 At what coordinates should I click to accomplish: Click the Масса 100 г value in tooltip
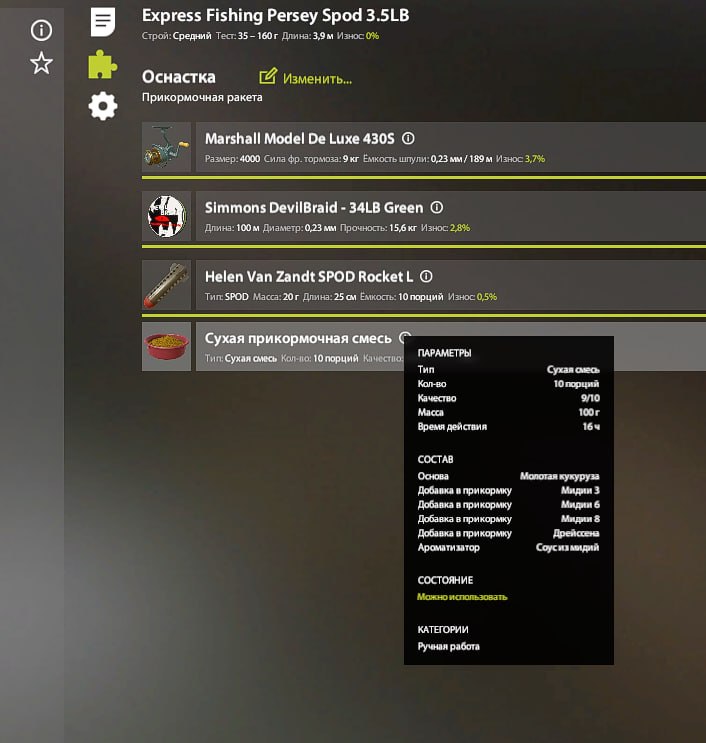[x=589, y=413]
